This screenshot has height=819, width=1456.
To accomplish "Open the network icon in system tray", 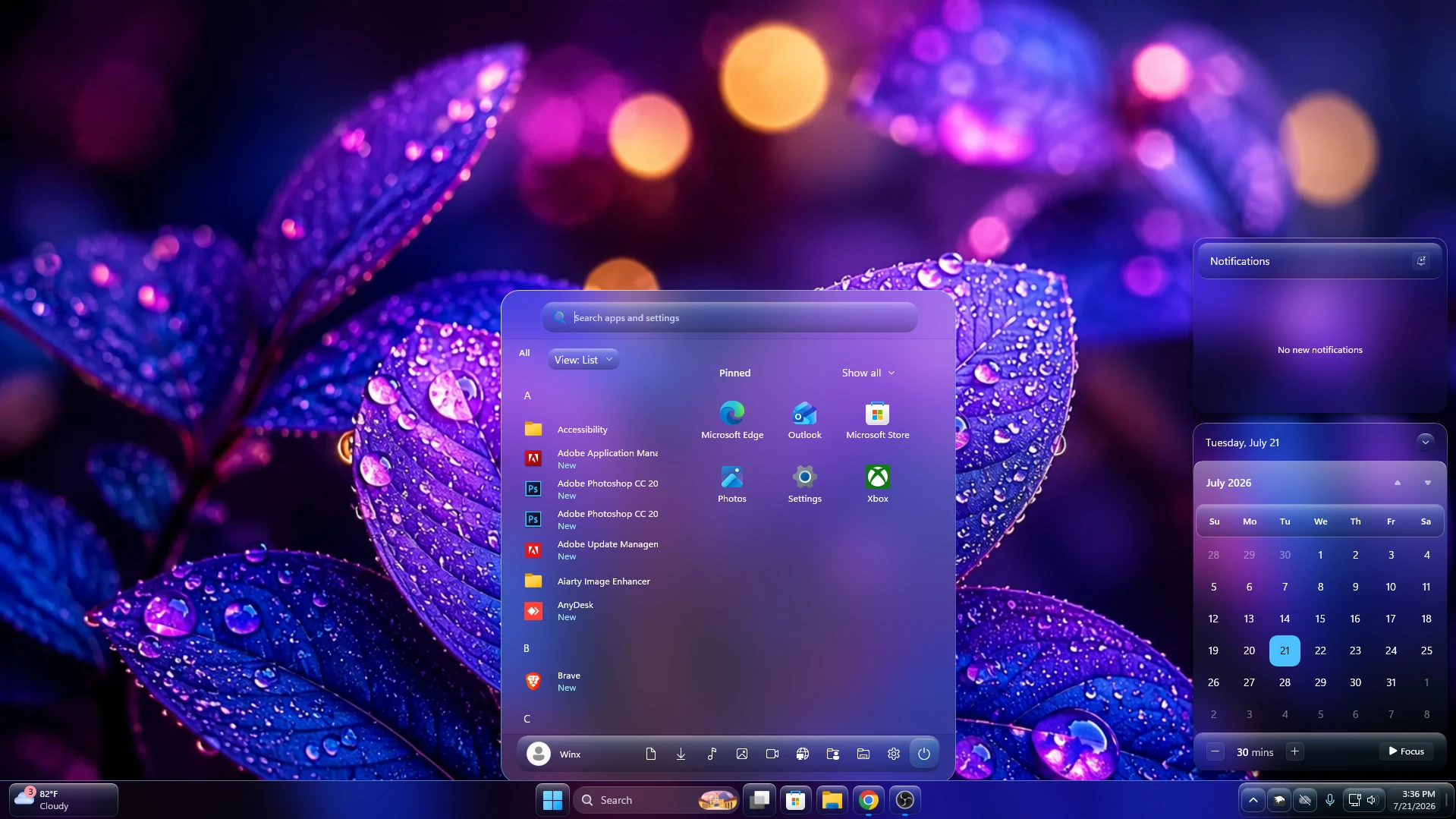I will pyautogui.click(x=1354, y=800).
